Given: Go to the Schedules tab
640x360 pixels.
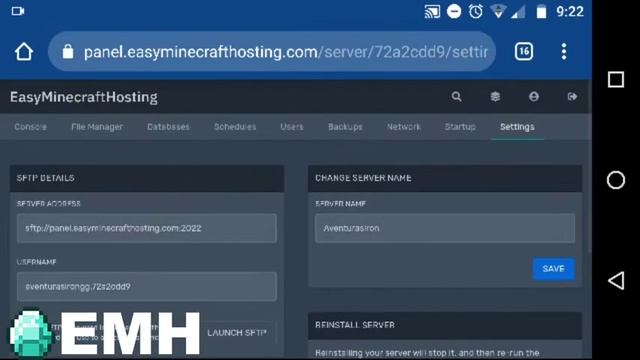Looking at the screenshot, I should click(x=235, y=127).
